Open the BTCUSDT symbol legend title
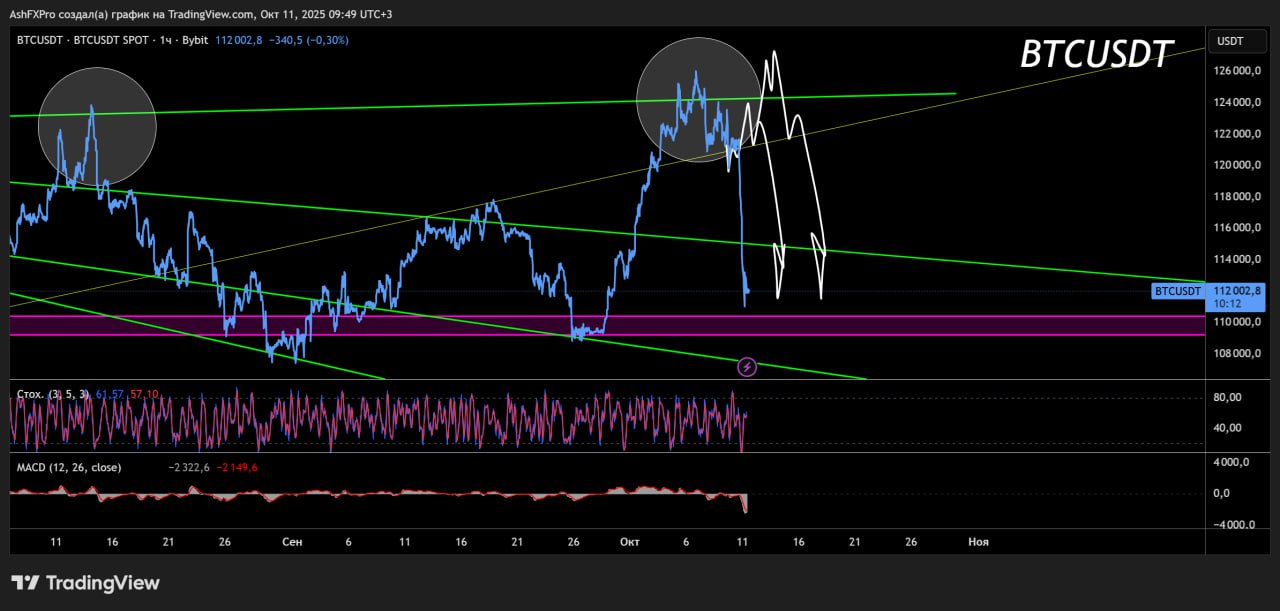 [x=42, y=40]
